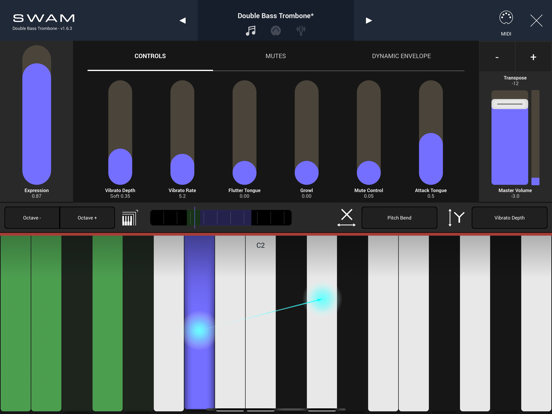This screenshot has height=414, width=552.
Task: Click the keyboard range overview strip
Action: [x=221, y=218]
